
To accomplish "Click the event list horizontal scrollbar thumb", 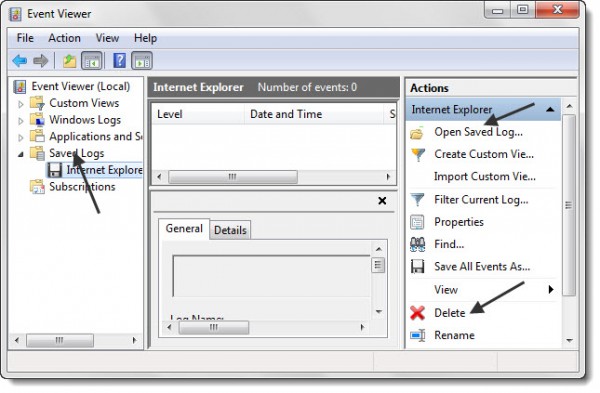I will tap(233, 177).
